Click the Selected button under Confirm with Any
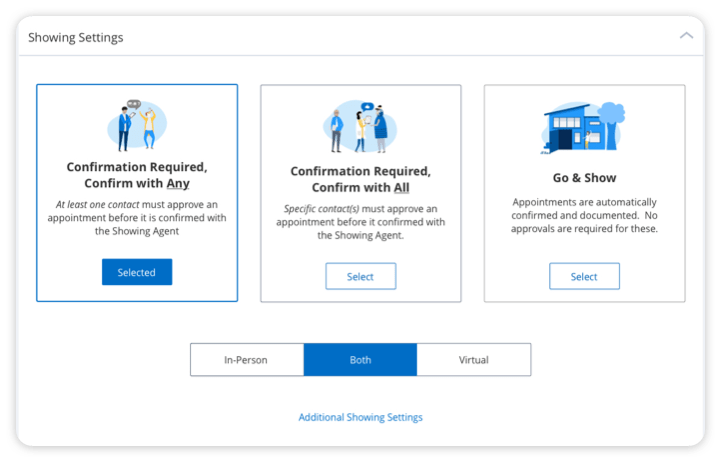Image resolution: width=721 pixels, height=462 pixels. coord(137,272)
